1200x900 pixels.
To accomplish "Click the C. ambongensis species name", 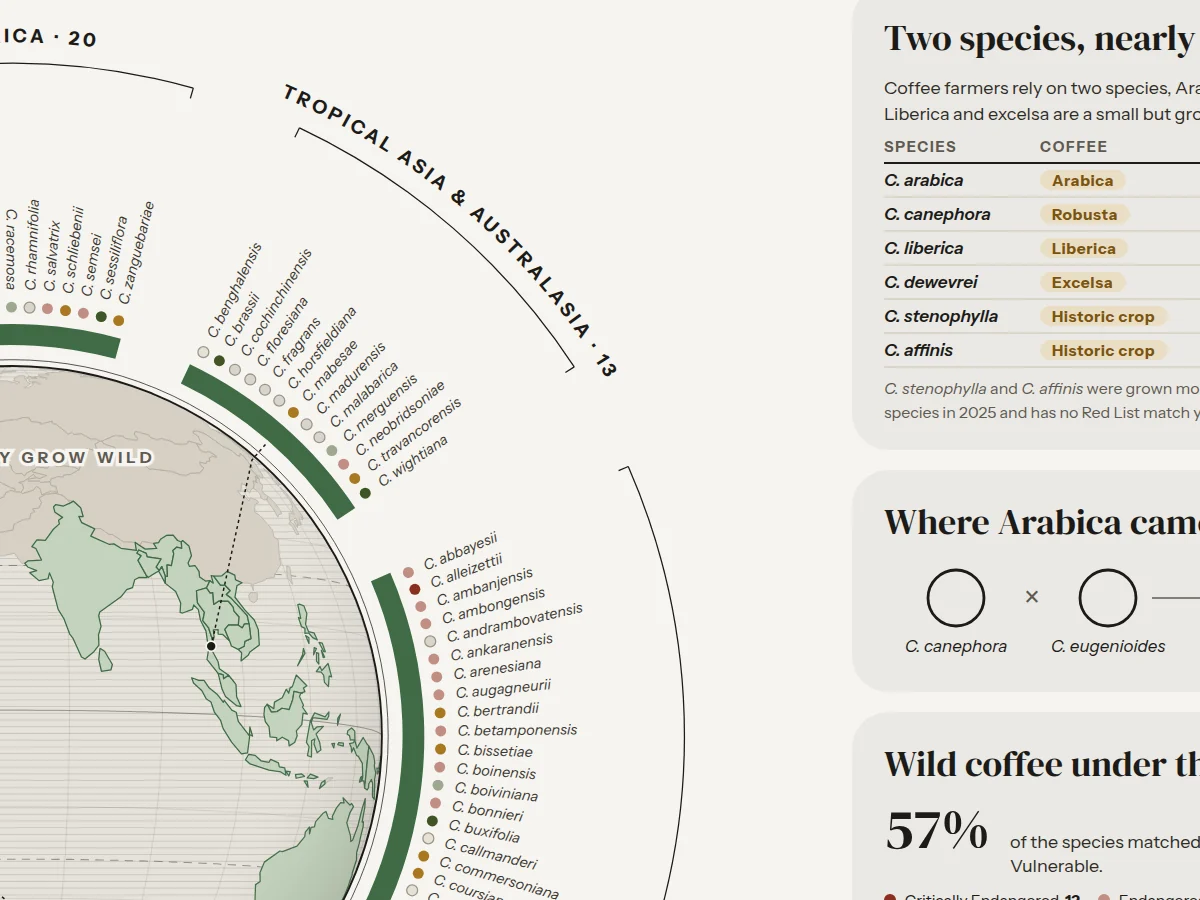I will pos(493,606).
